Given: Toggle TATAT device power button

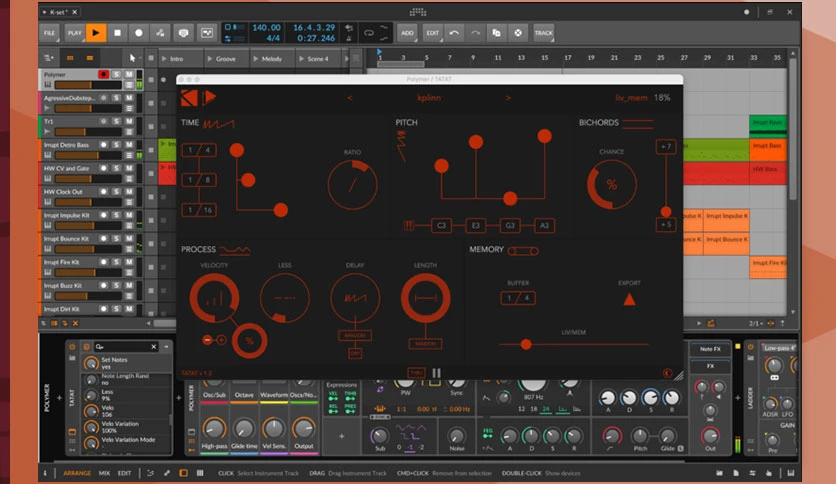Looking at the screenshot, I should pos(73,346).
